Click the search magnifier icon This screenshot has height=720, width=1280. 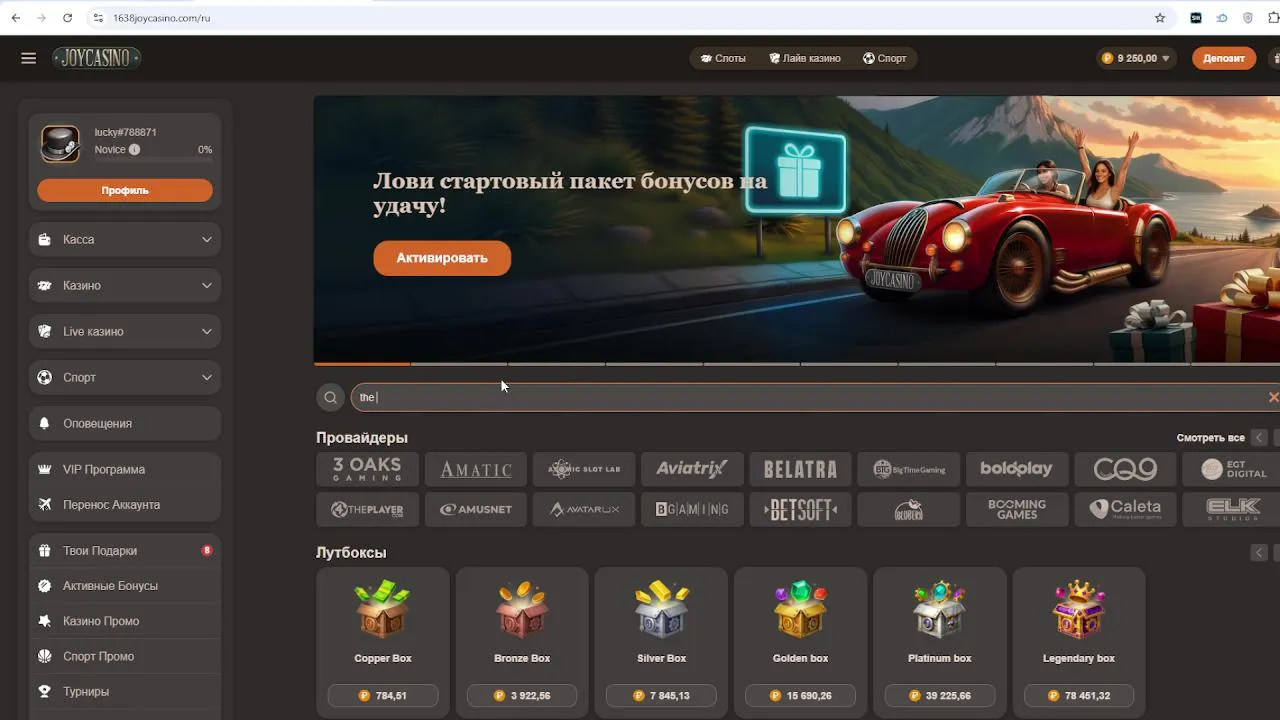(x=330, y=397)
